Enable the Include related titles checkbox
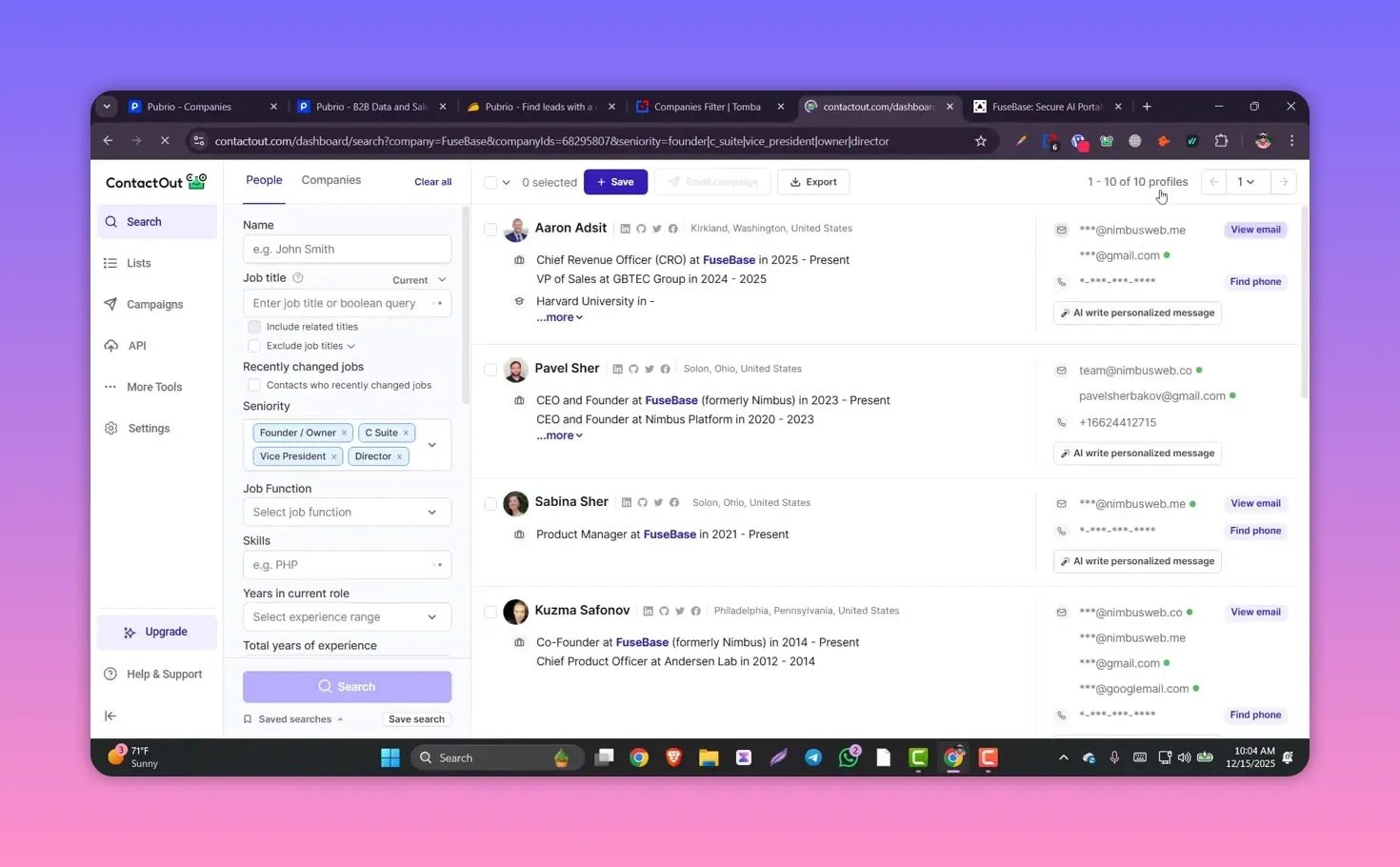 254,326
